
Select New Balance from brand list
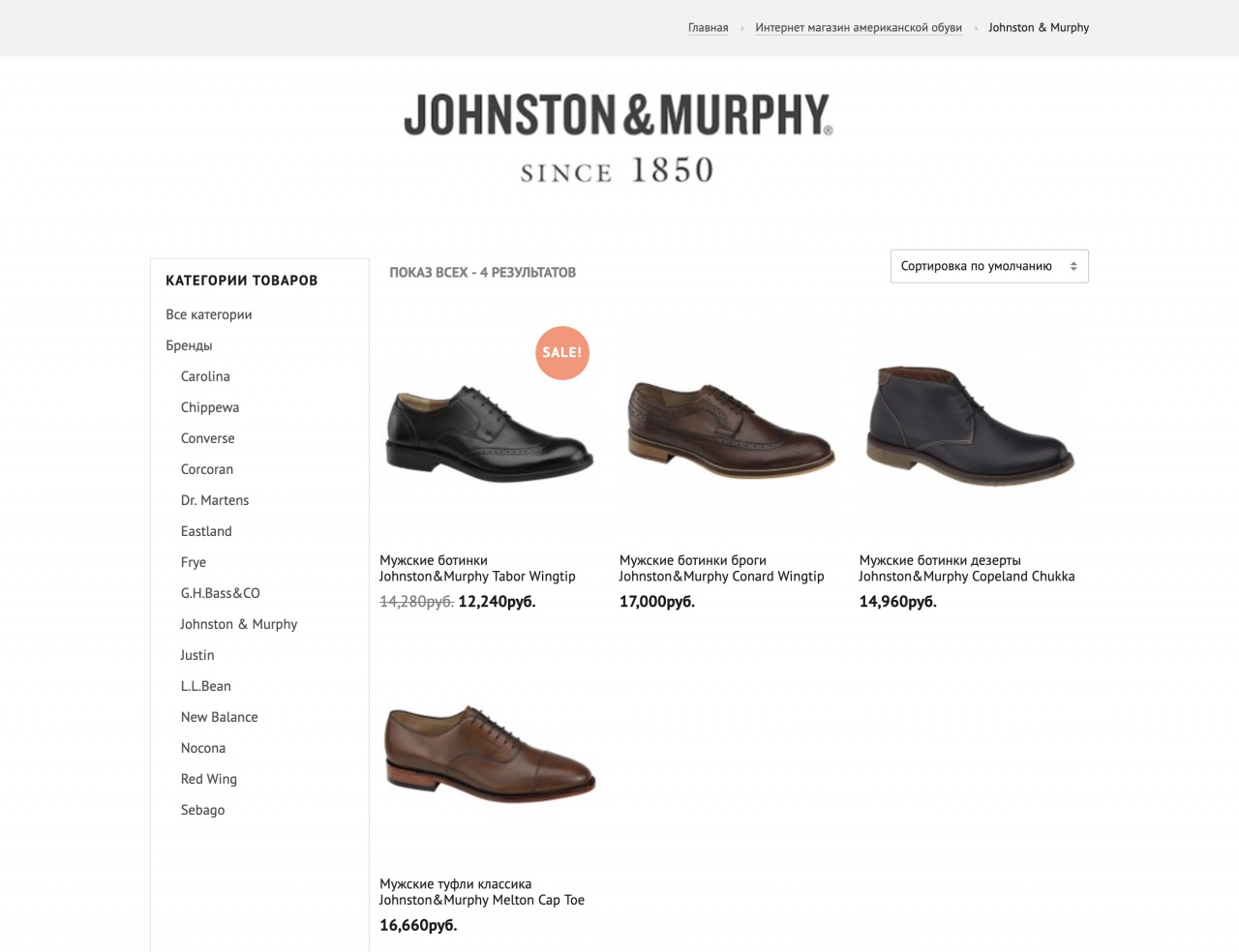coord(219,717)
